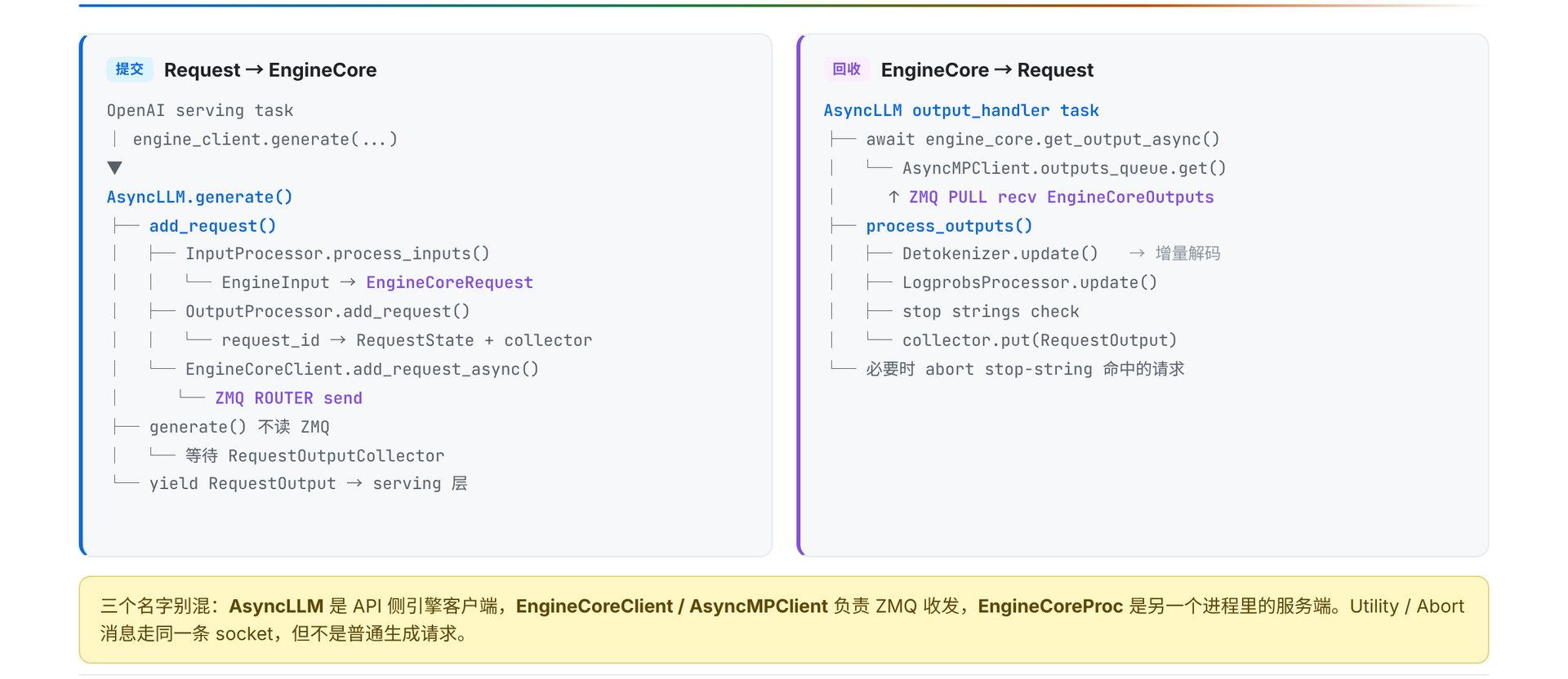Viewport: 1568px width, 679px height.
Task: Click the purple 'ZMQ ROUTER send' text
Action: [x=288, y=398]
